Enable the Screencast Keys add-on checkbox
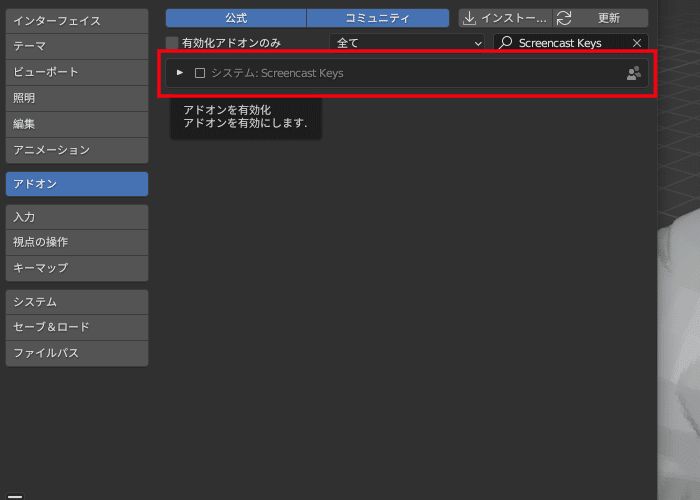700x500 pixels. click(200, 73)
